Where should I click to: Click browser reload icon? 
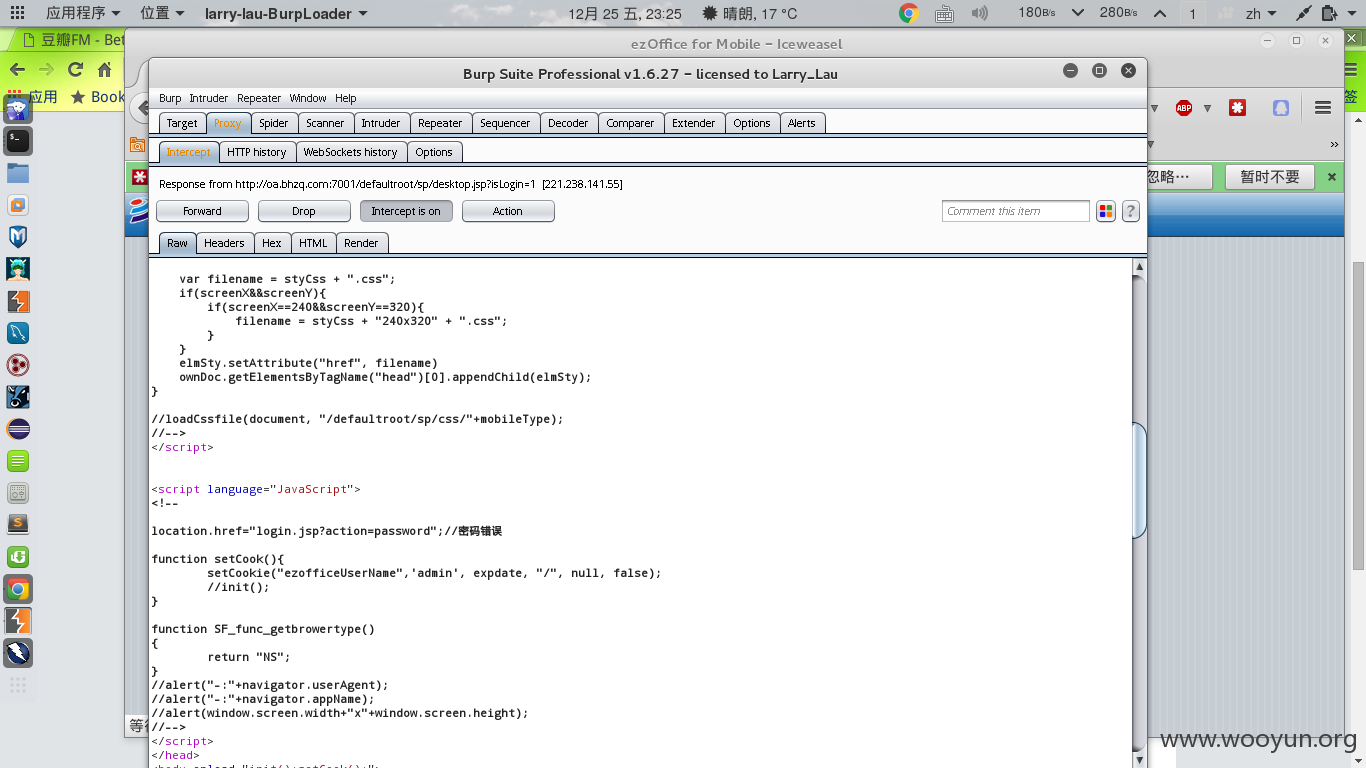(x=75, y=69)
